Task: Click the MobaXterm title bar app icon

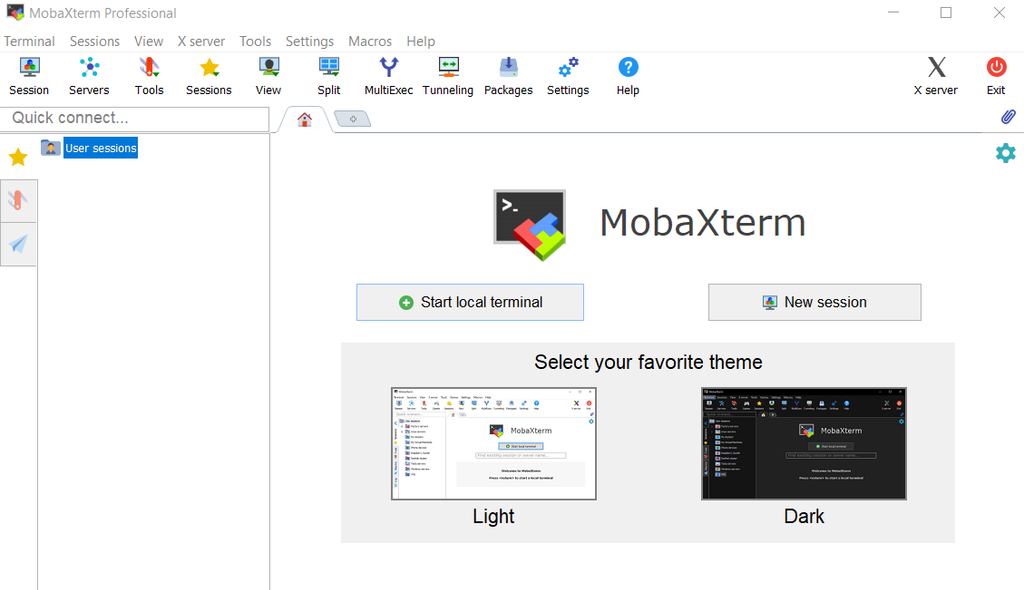Action: [15, 12]
